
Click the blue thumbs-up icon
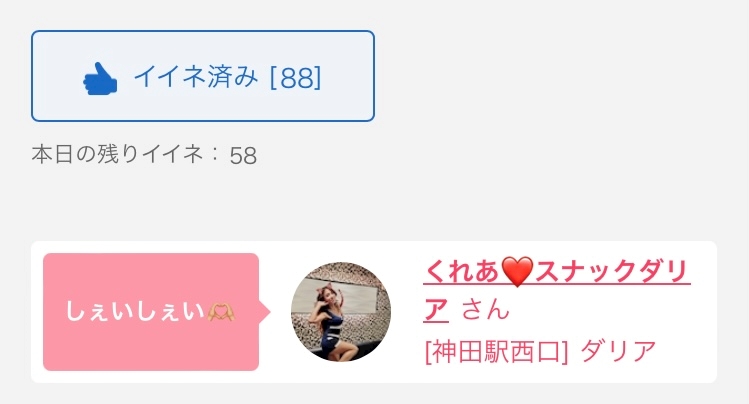click(x=100, y=79)
